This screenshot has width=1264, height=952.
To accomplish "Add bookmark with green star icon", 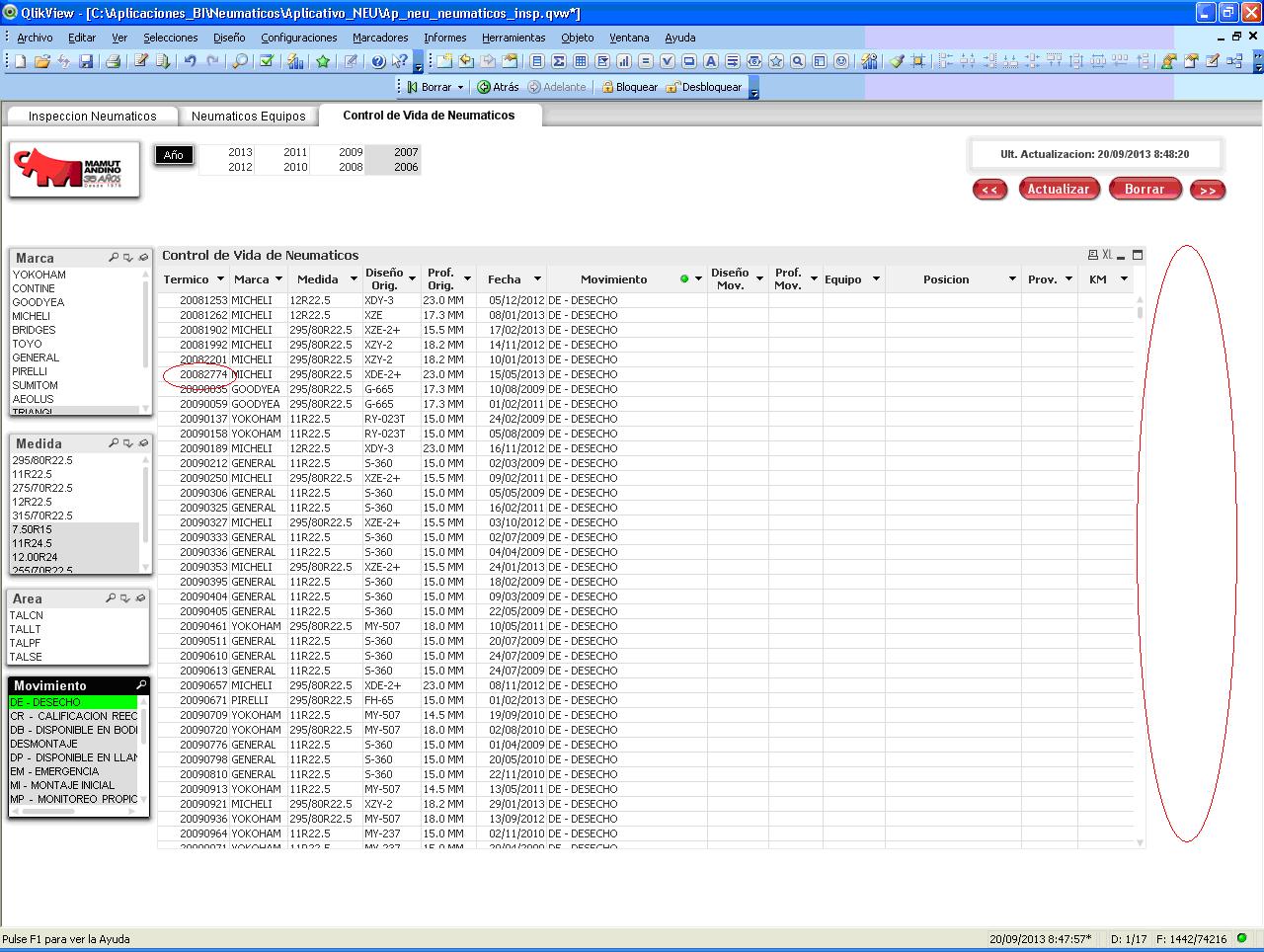I will (x=323, y=61).
